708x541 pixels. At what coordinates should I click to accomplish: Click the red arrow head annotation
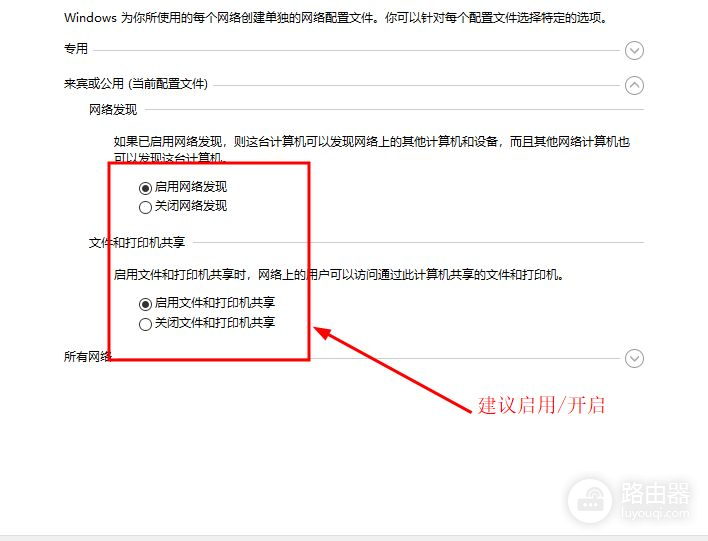point(323,333)
